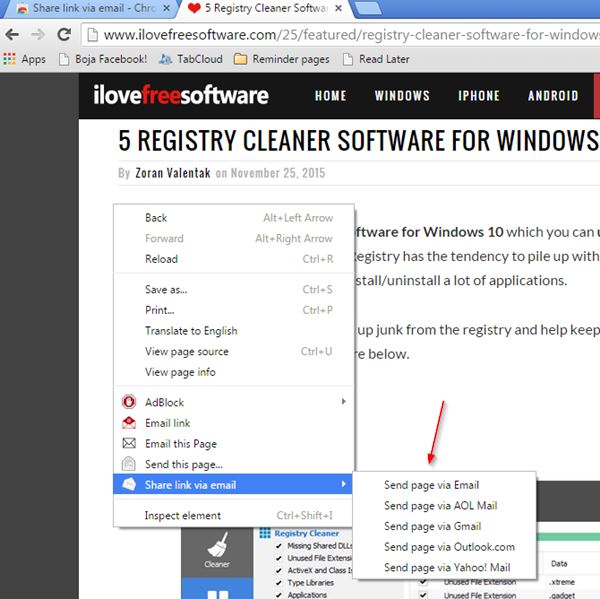Toggle the ActiveX and Class checkbox
This screenshot has width=600, height=599.
coord(279,571)
